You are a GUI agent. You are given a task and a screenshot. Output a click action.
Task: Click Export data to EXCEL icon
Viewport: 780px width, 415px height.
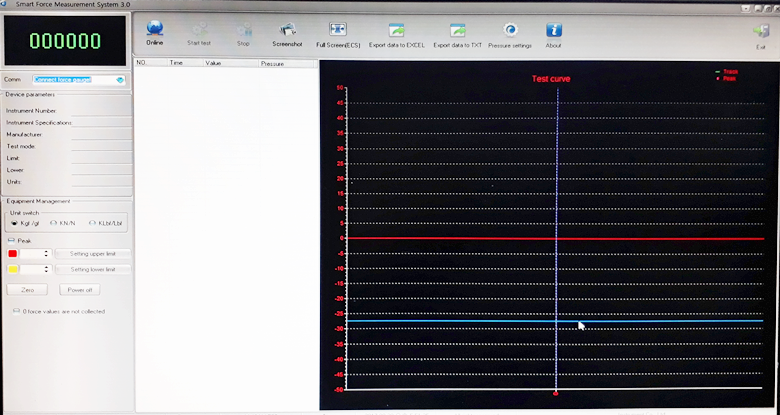[x=397, y=30]
